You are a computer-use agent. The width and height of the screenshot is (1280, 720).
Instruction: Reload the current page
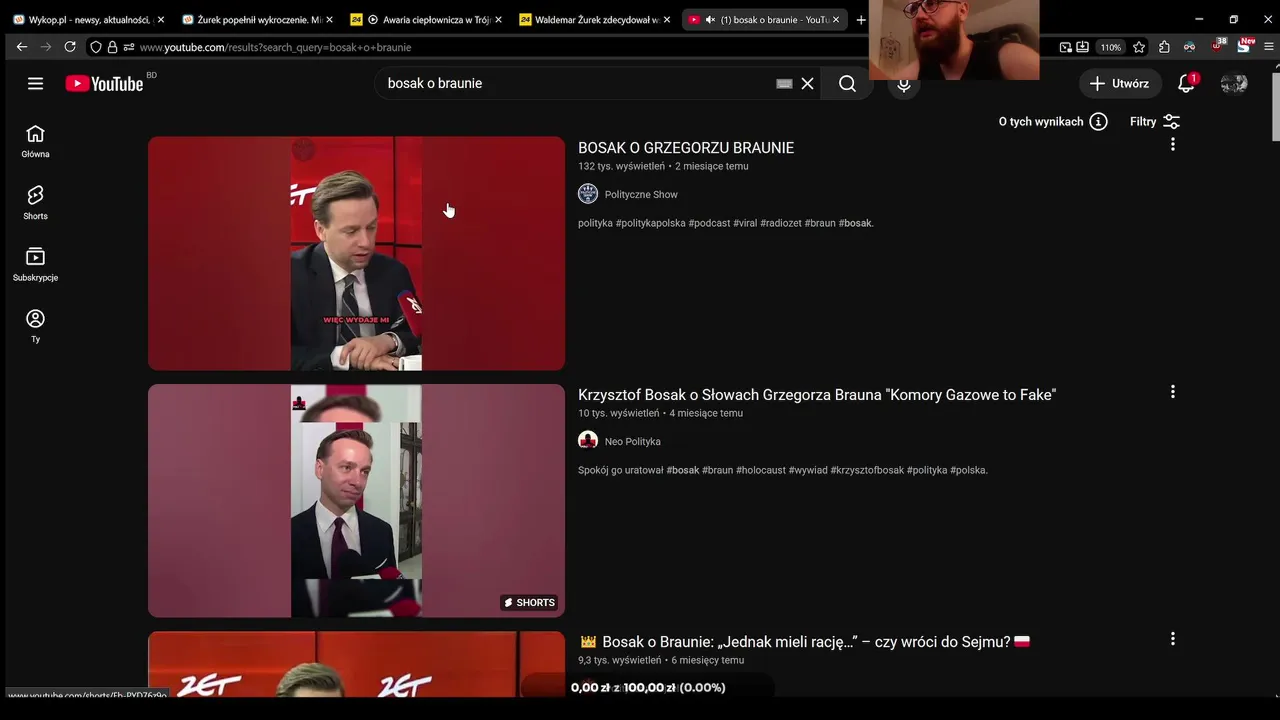coord(69,47)
